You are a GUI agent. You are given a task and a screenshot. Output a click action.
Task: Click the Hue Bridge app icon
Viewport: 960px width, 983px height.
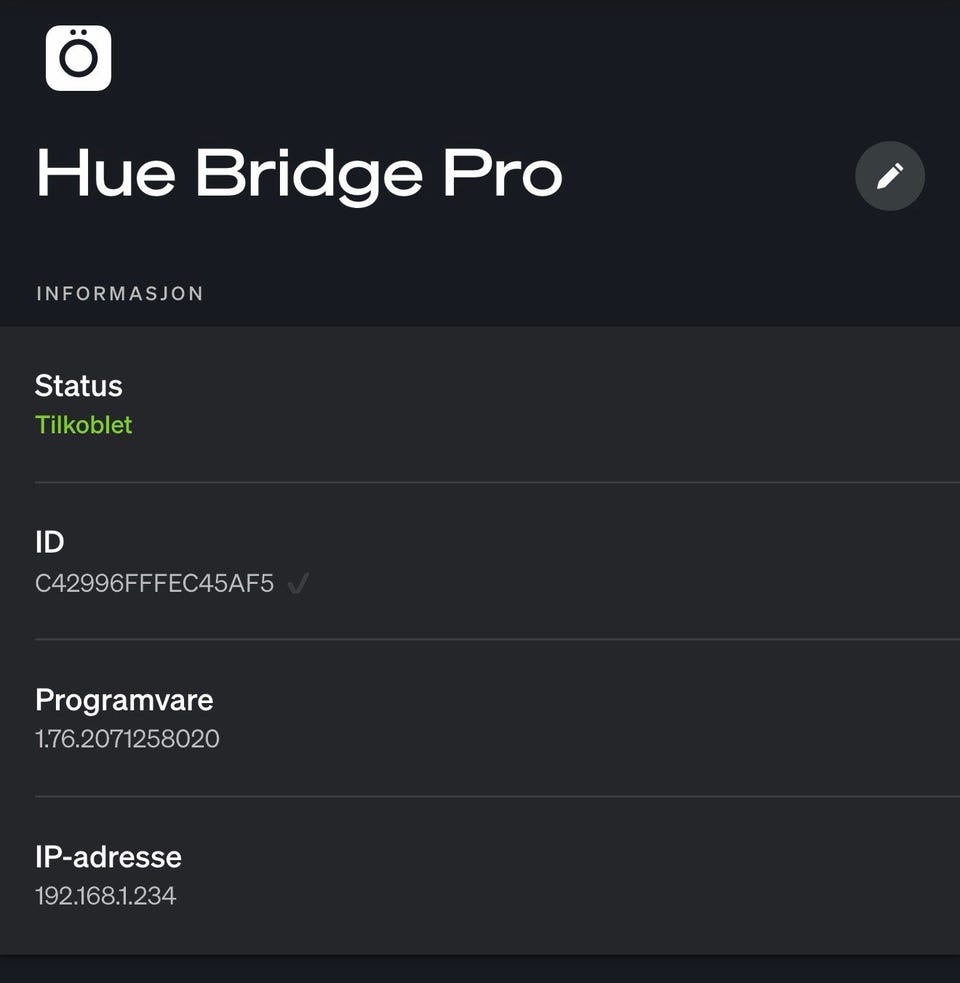click(x=78, y=58)
